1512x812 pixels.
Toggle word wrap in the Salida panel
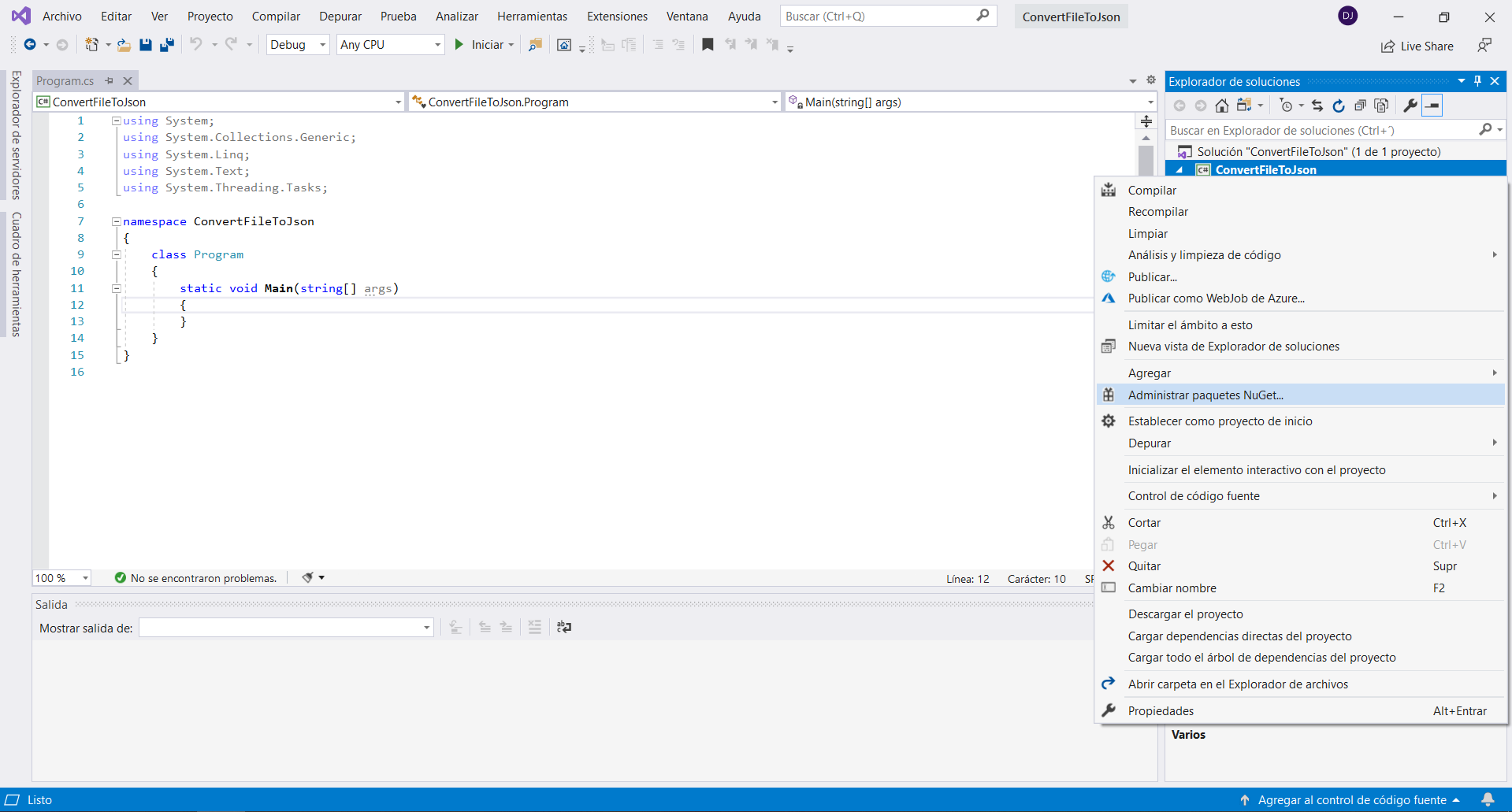tap(564, 627)
